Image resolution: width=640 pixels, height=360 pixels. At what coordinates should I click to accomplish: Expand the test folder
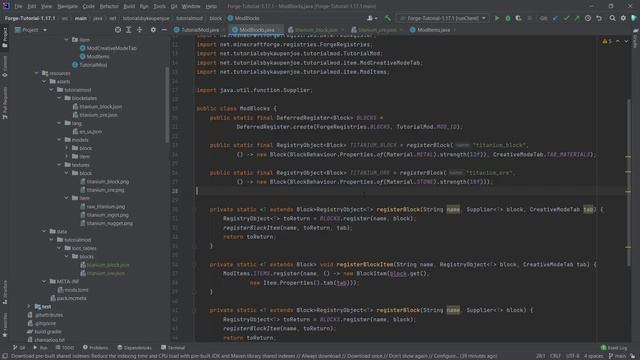point(29,307)
